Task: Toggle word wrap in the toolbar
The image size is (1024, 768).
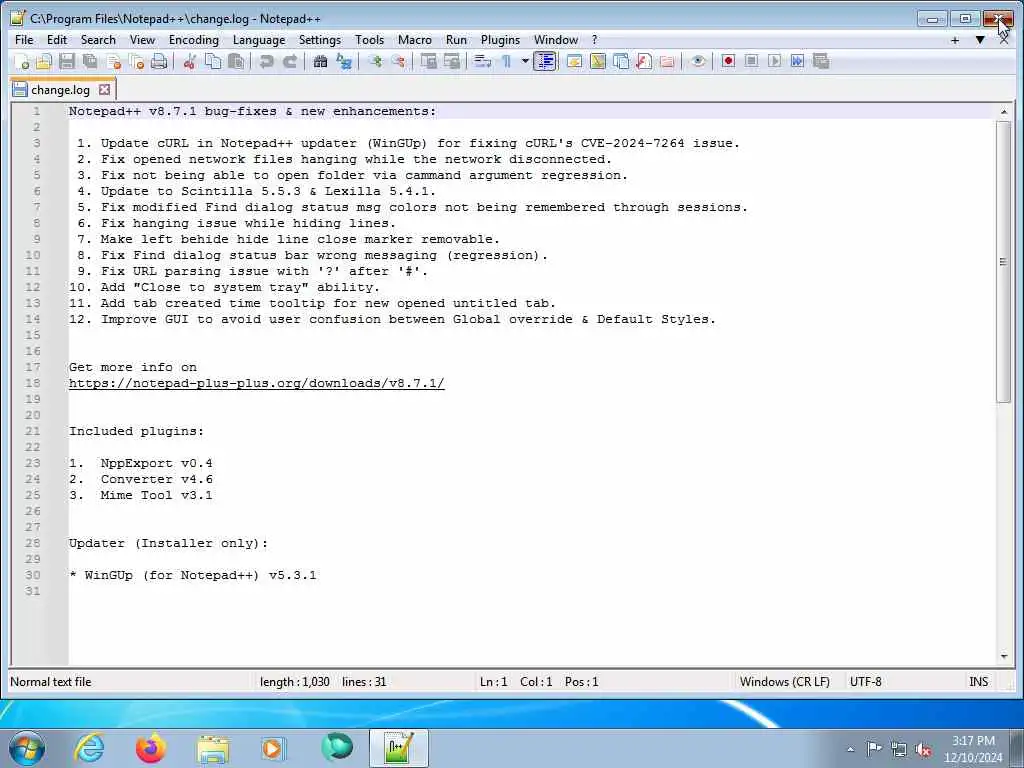Action: point(482,61)
